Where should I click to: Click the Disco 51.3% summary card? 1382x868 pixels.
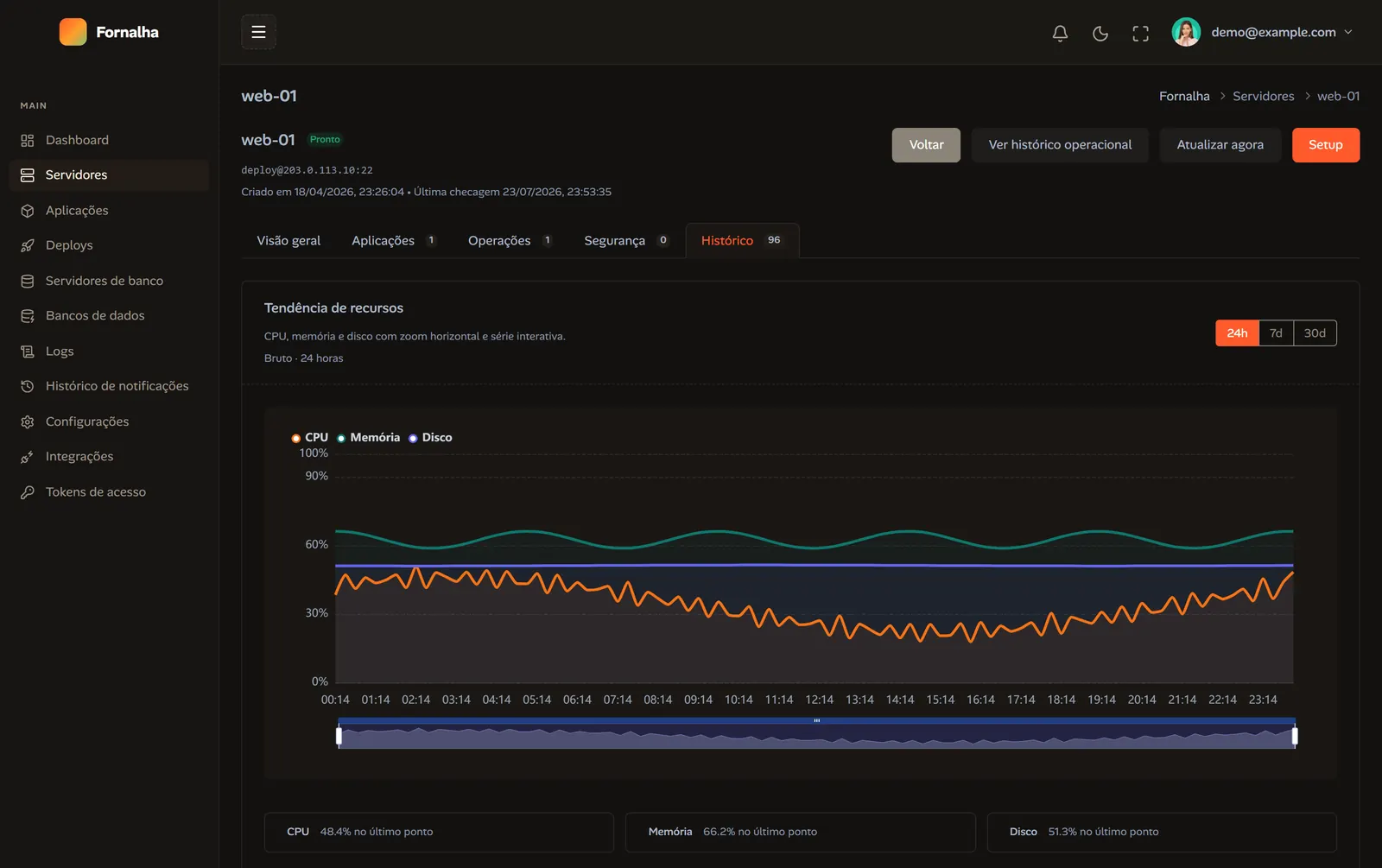pyautogui.click(x=1162, y=832)
